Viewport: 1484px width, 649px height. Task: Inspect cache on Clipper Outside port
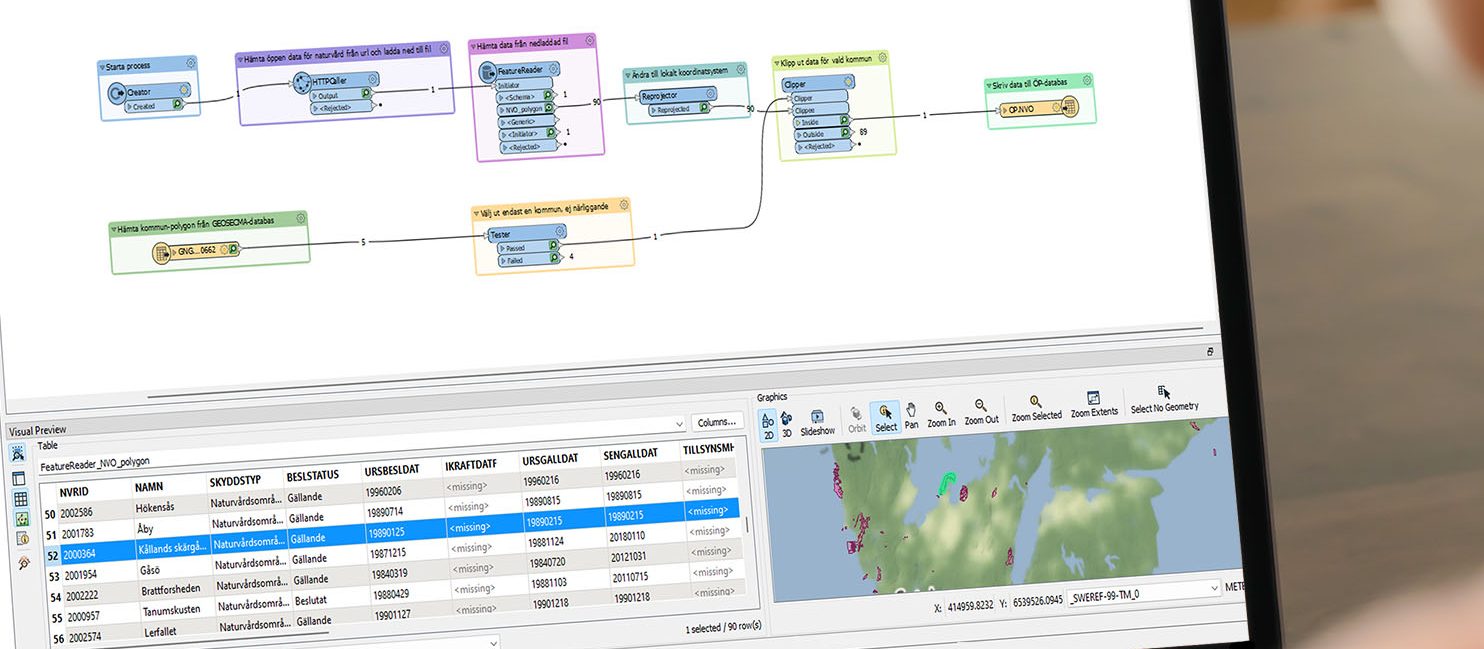pyautogui.click(x=844, y=132)
